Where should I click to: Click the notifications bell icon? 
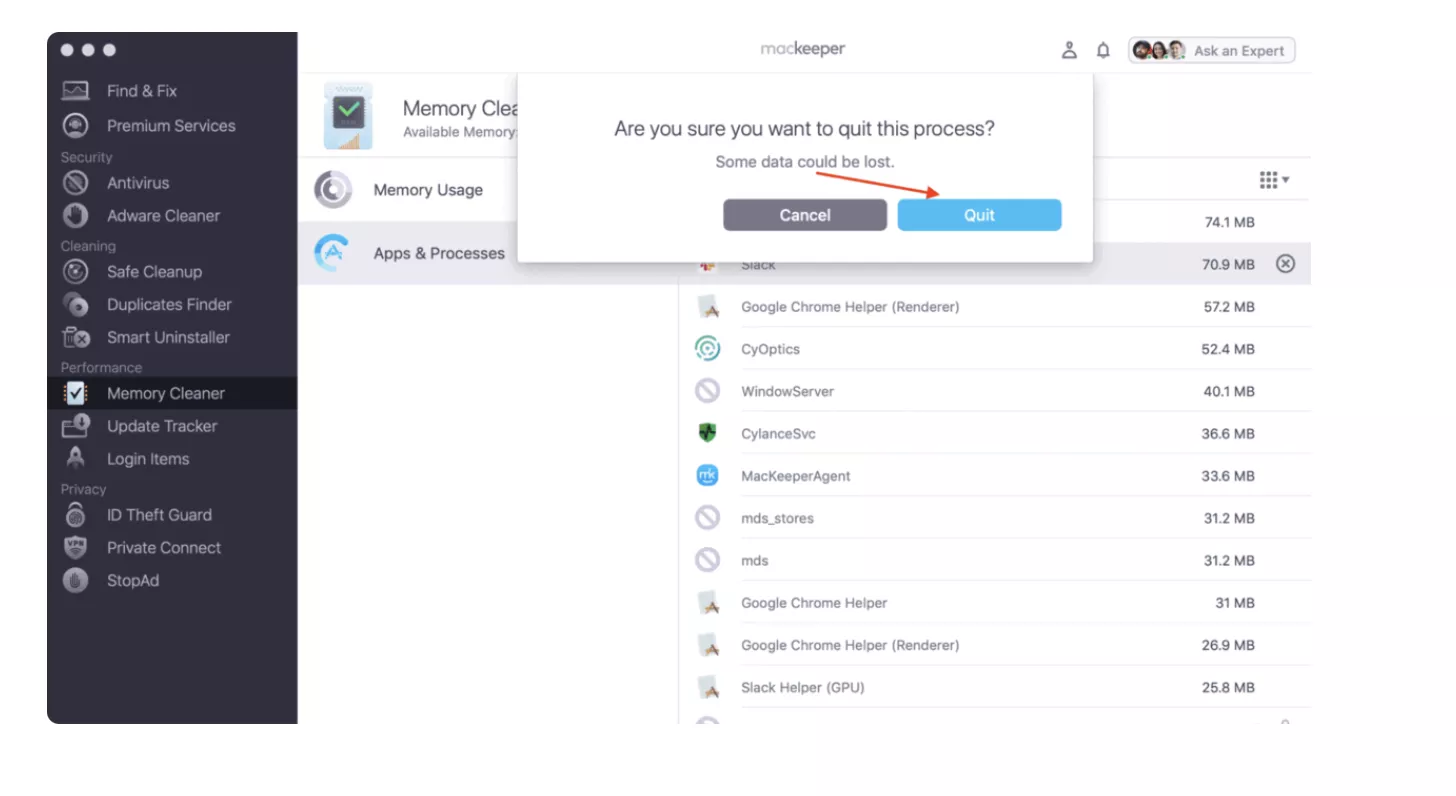[x=1103, y=51]
